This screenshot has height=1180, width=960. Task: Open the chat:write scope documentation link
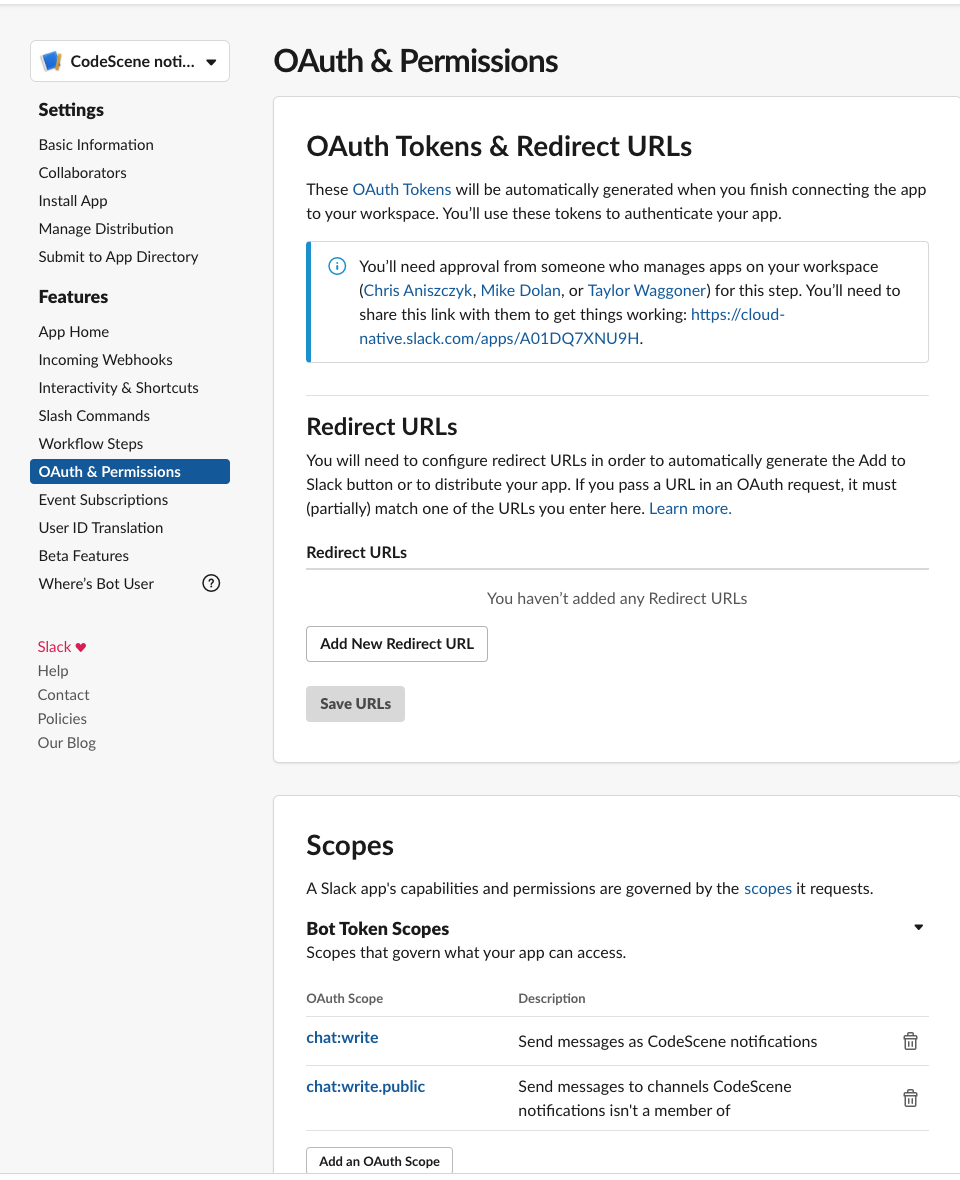pyautogui.click(x=342, y=1037)
